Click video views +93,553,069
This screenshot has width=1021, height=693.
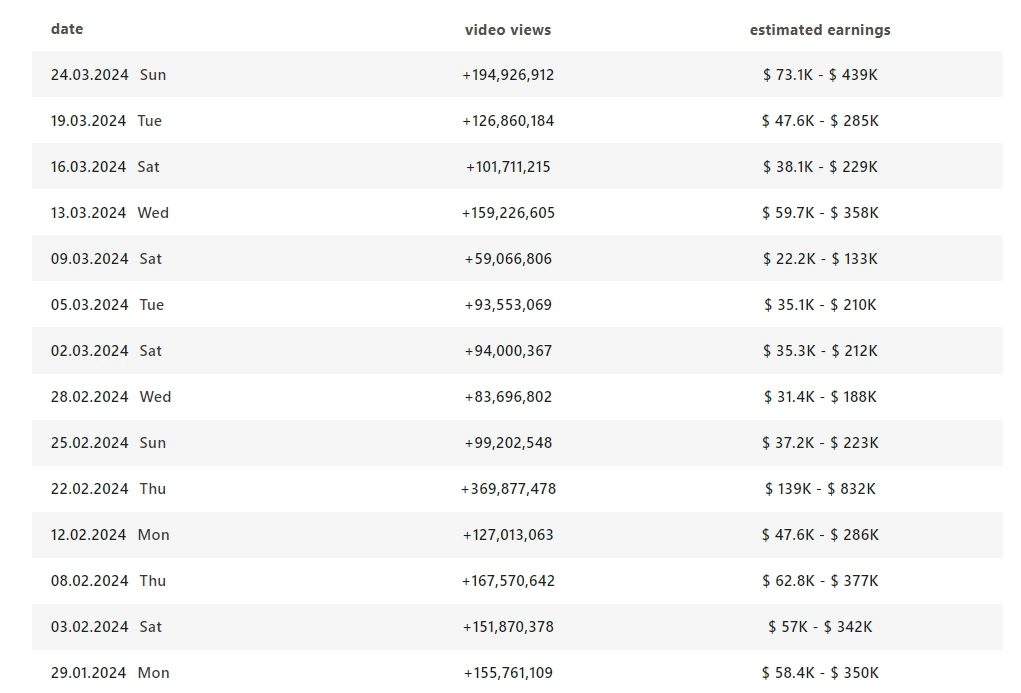[x=508, y=305]
